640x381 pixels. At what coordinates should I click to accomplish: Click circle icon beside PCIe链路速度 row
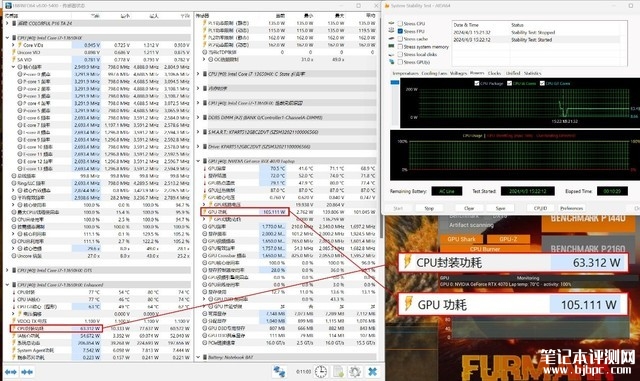[x=205, y=343]
